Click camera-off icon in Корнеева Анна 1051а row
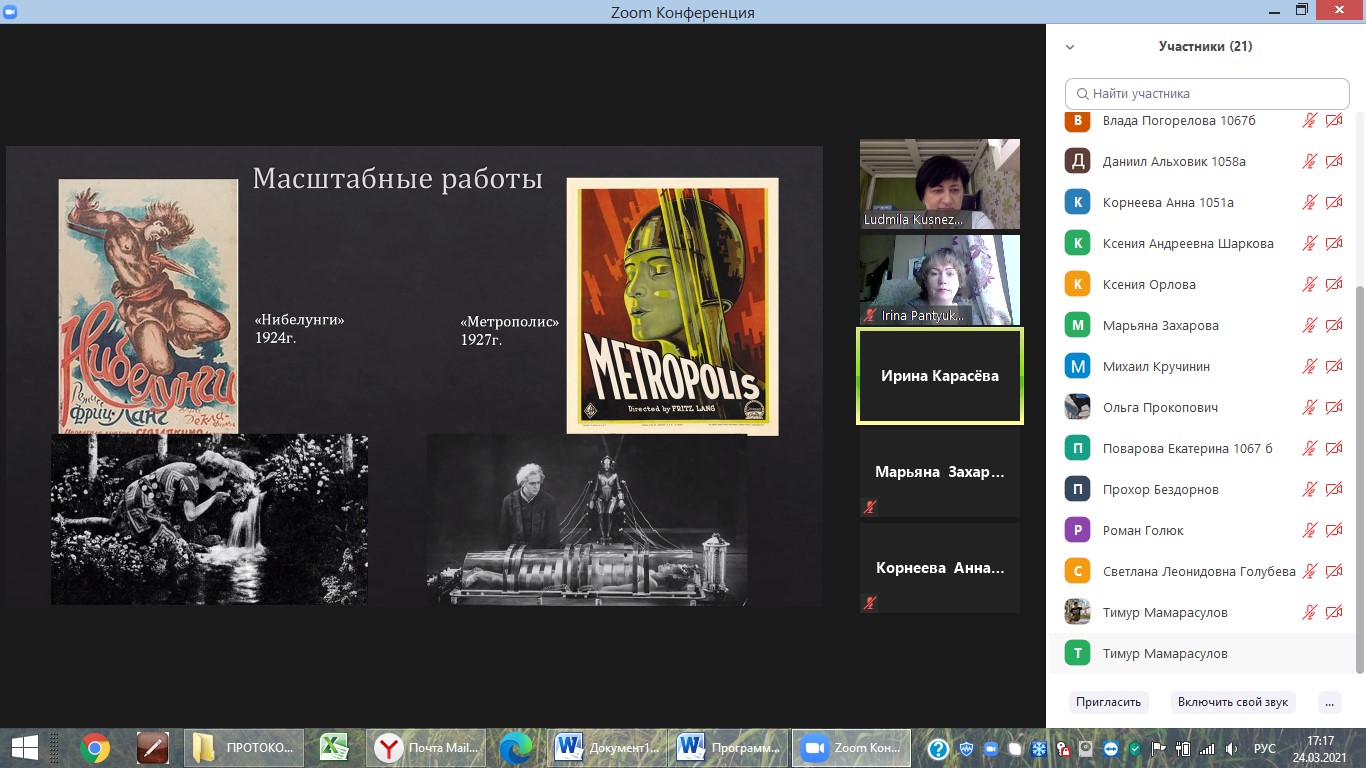Image resolution: width=1366 pixels, height=768 pixels. [1334, 202]
